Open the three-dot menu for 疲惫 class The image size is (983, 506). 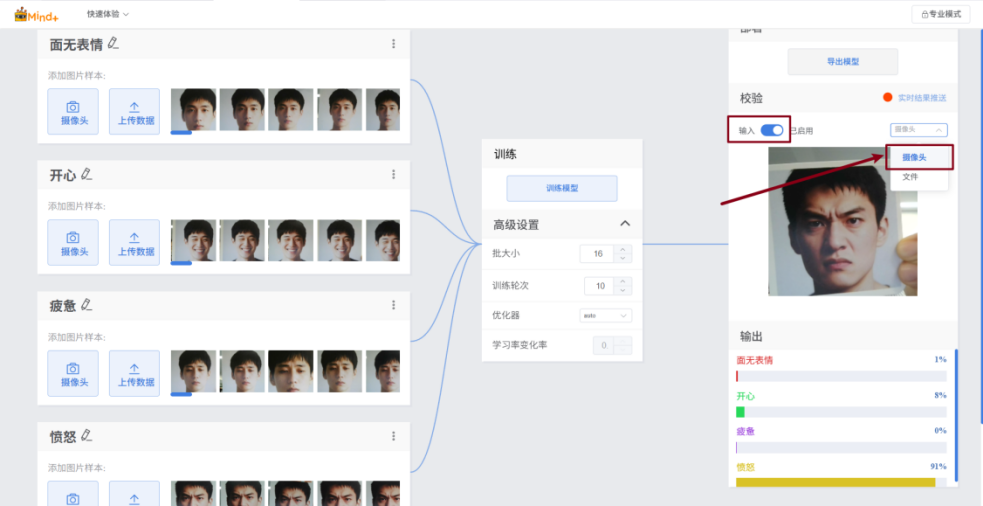tap(394, 305)
